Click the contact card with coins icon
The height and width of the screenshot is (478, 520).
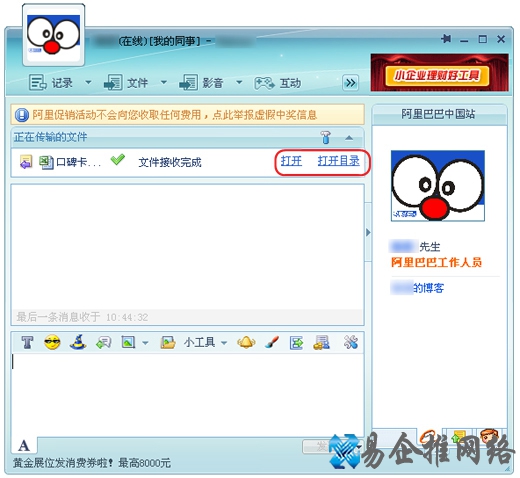click(321, 342)
